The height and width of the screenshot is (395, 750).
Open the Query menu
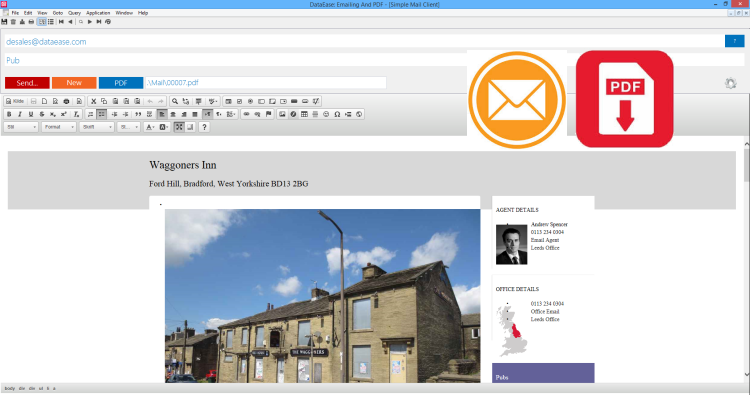click(74, 13)
